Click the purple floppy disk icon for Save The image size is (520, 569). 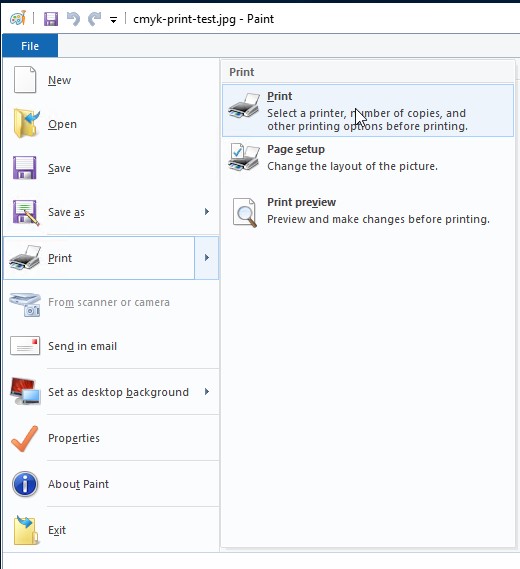pos(25,168)
